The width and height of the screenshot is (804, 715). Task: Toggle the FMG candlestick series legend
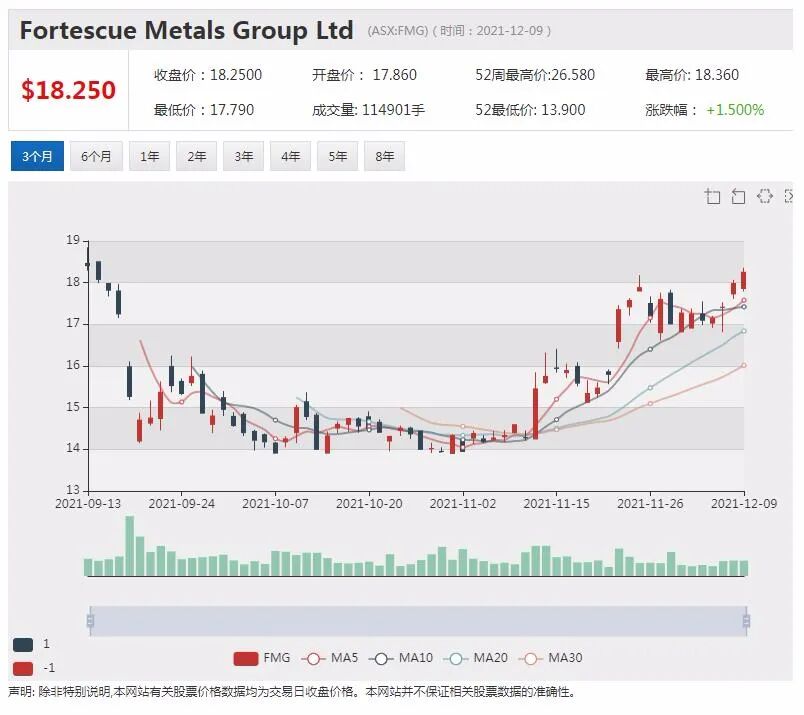(x=262, y=658)
